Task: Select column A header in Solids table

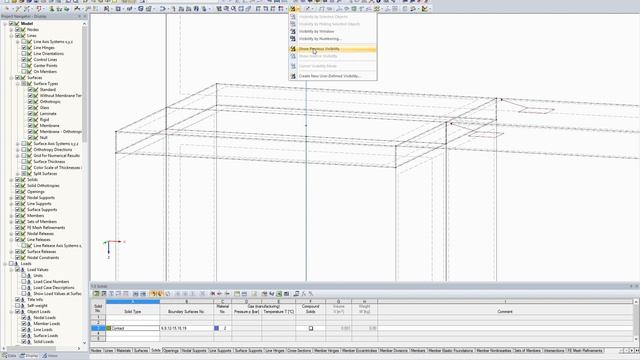Action: (x=133, y=302)
